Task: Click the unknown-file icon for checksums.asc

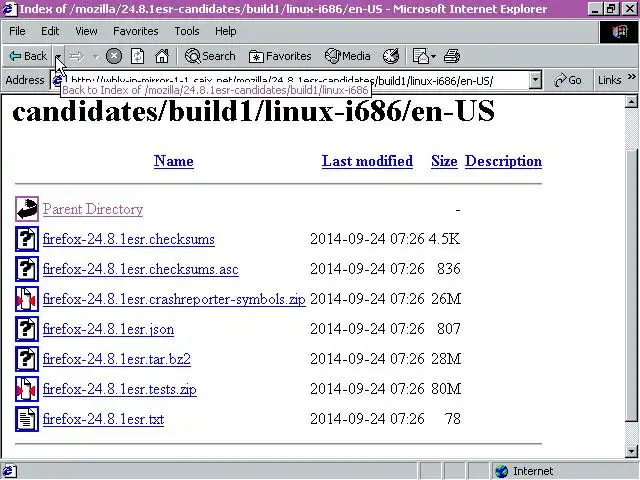Action: pyautogui.click(x=27, y=269)
